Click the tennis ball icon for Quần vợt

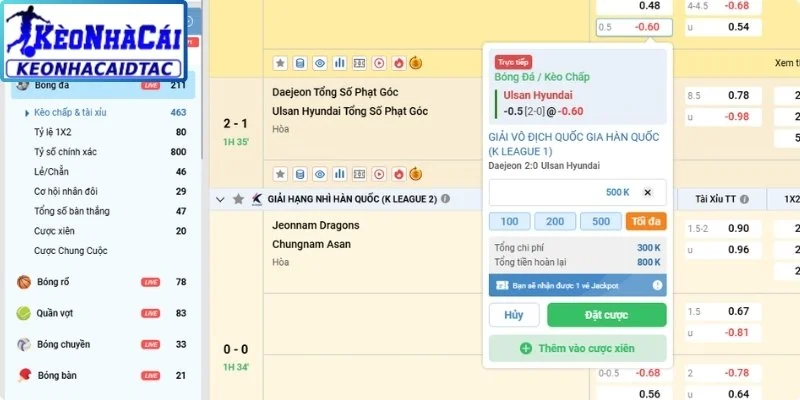pos(23,313)
